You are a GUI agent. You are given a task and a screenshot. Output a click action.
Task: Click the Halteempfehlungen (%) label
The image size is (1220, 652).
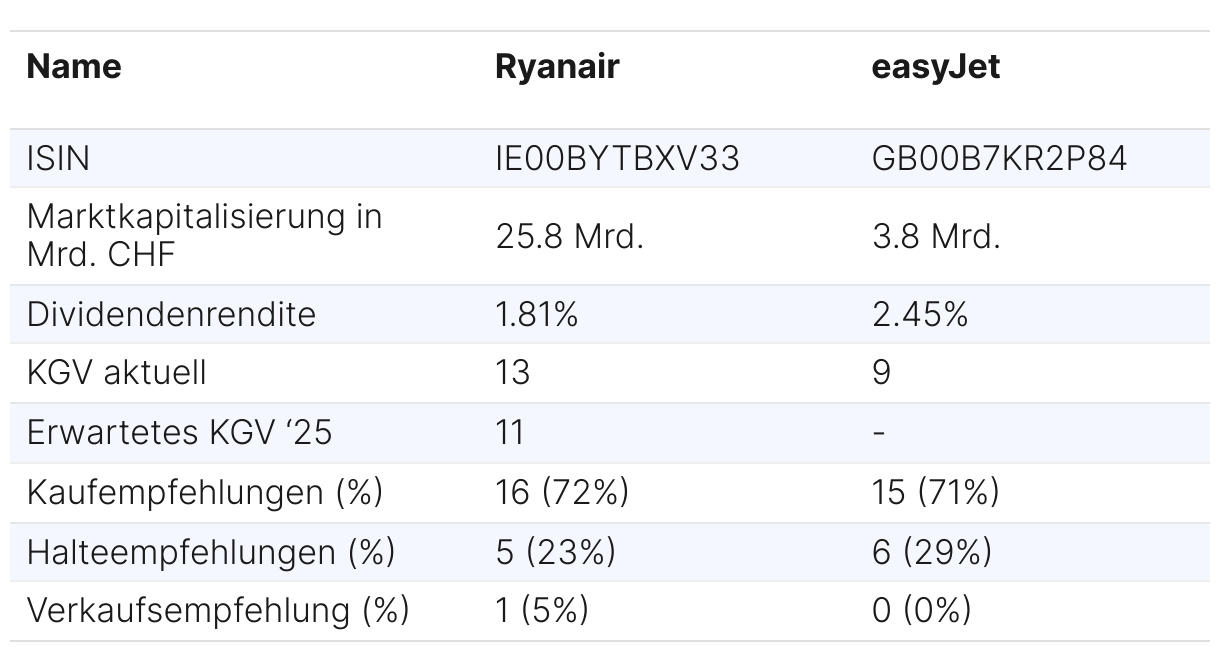pos(211,551)
